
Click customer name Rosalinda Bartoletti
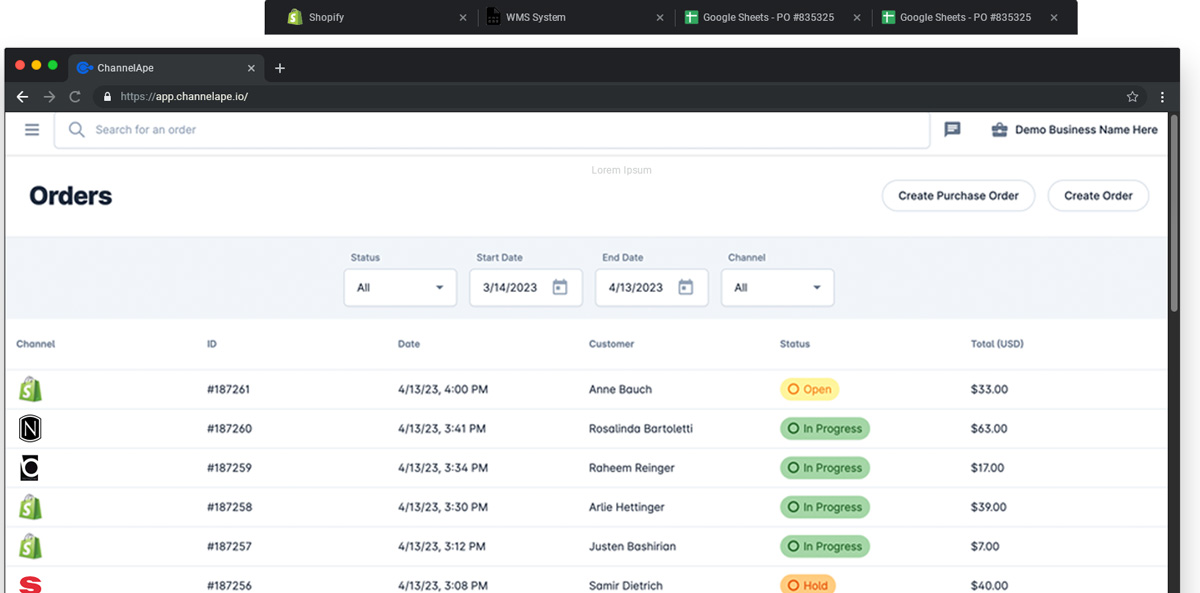[641, 428]
